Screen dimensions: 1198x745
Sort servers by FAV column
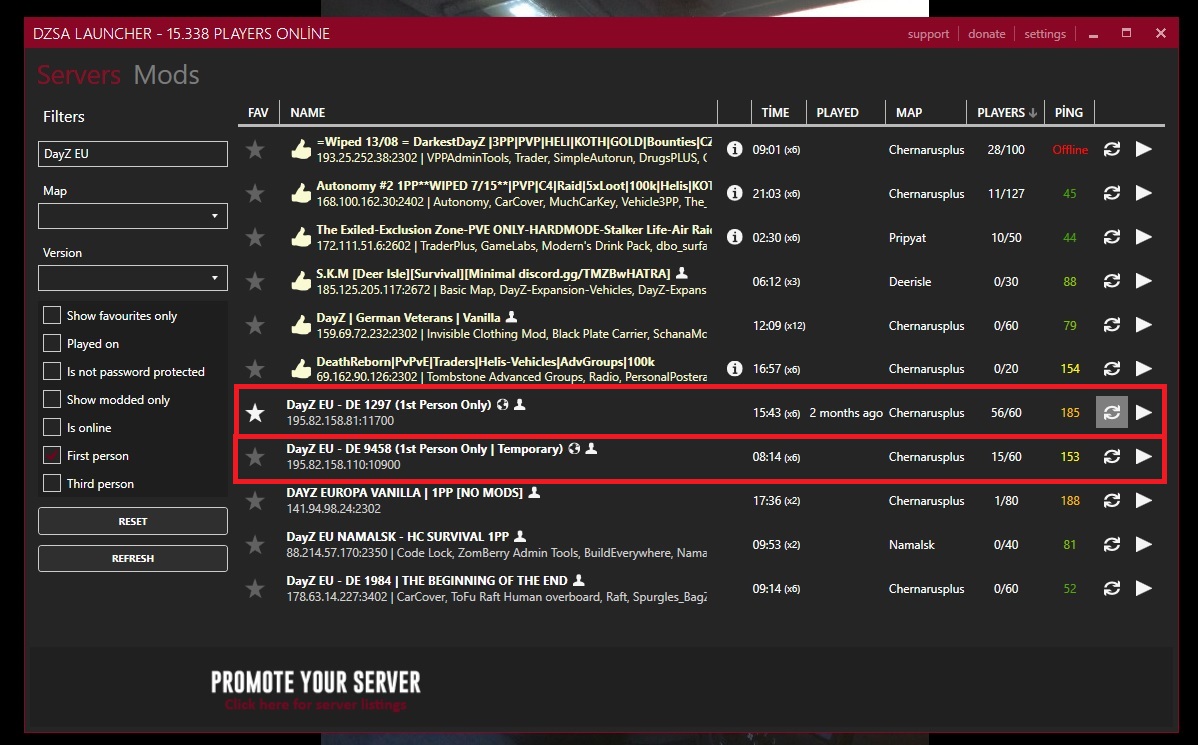pos(258,112)
